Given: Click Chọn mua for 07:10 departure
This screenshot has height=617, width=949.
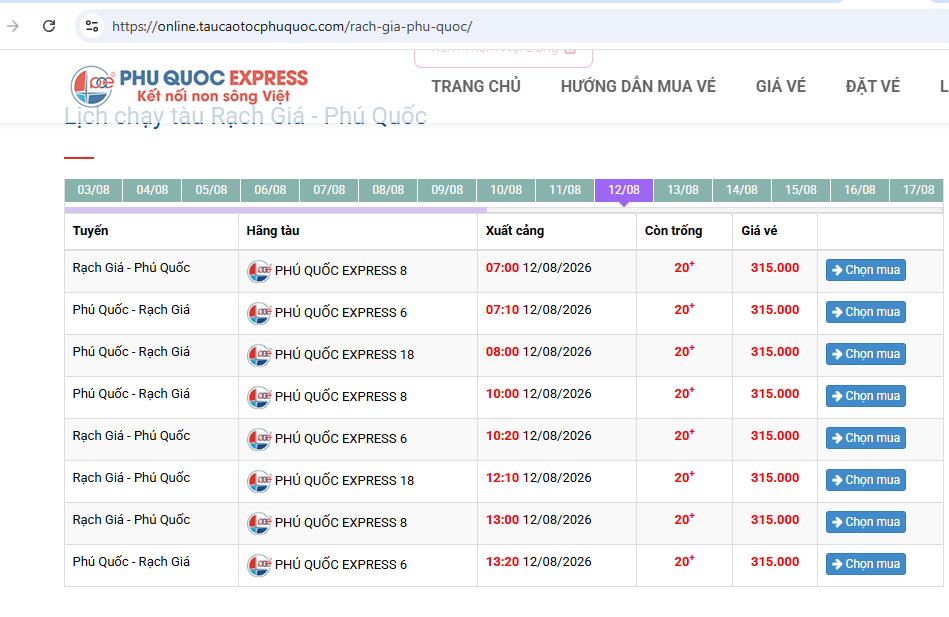Looking at the screenshot, I should click(x=865, y=312).
